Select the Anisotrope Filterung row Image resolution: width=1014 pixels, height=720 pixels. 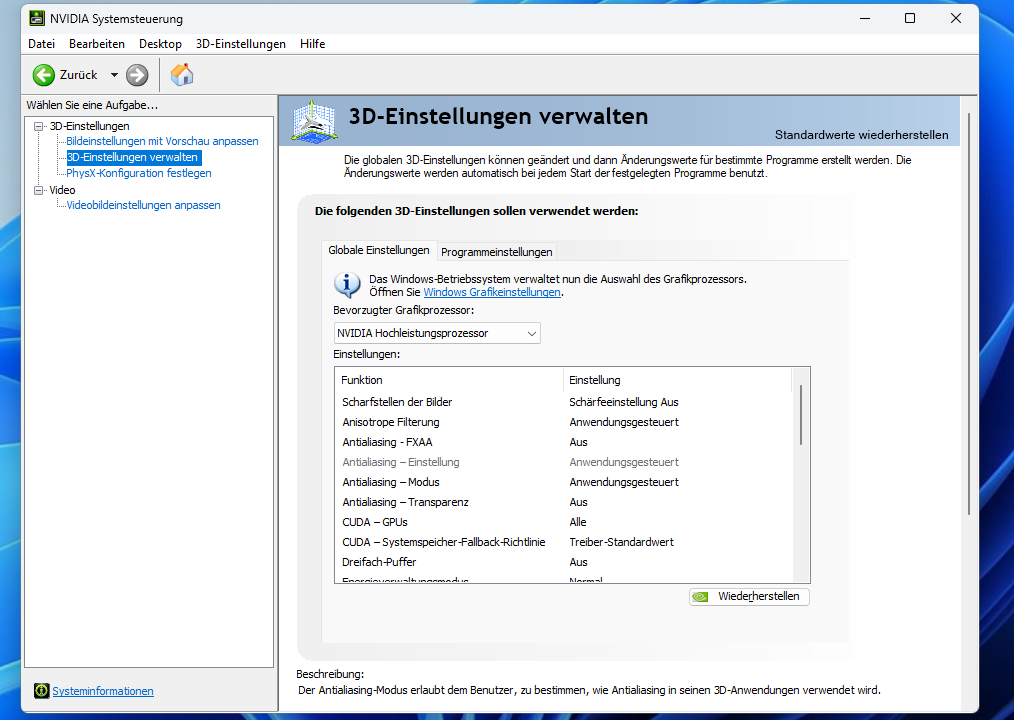click(x=563, y=422)
